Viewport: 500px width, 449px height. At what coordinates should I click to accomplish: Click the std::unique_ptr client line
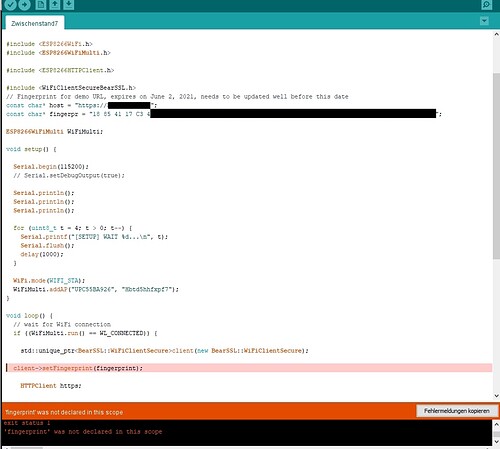pyautogui.click(x=165, y=351)
